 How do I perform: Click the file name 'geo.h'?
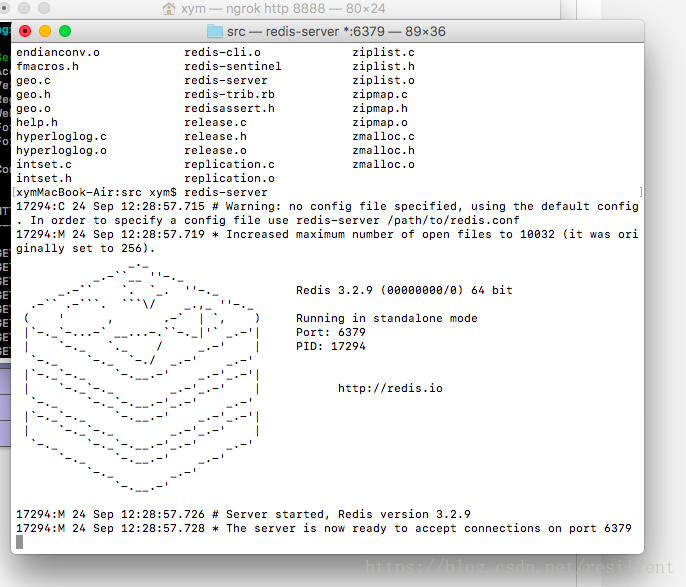tap(34, 94)
